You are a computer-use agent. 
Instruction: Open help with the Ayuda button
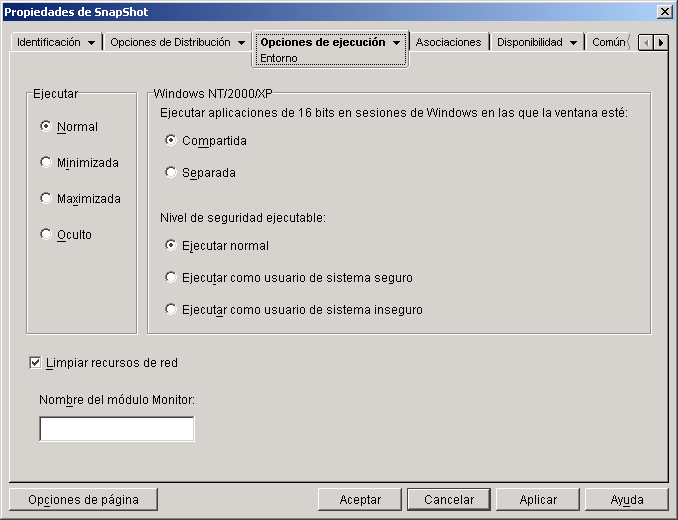click(x=627, y=500)
